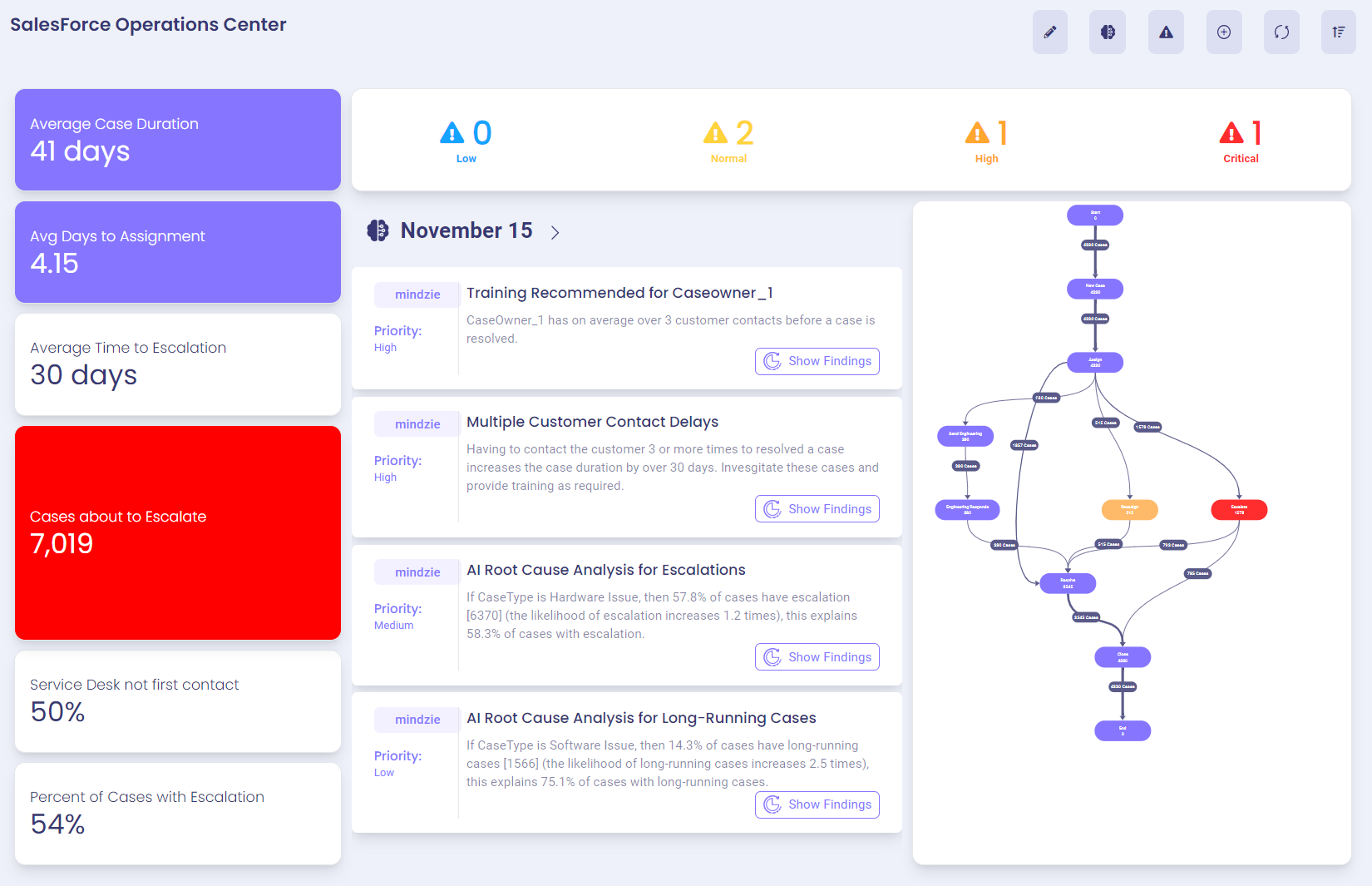Click mindzie tag on Root Cause Escalations insight
The height and width of the screenshot is (886, 1372).
[x=417, y=572]
